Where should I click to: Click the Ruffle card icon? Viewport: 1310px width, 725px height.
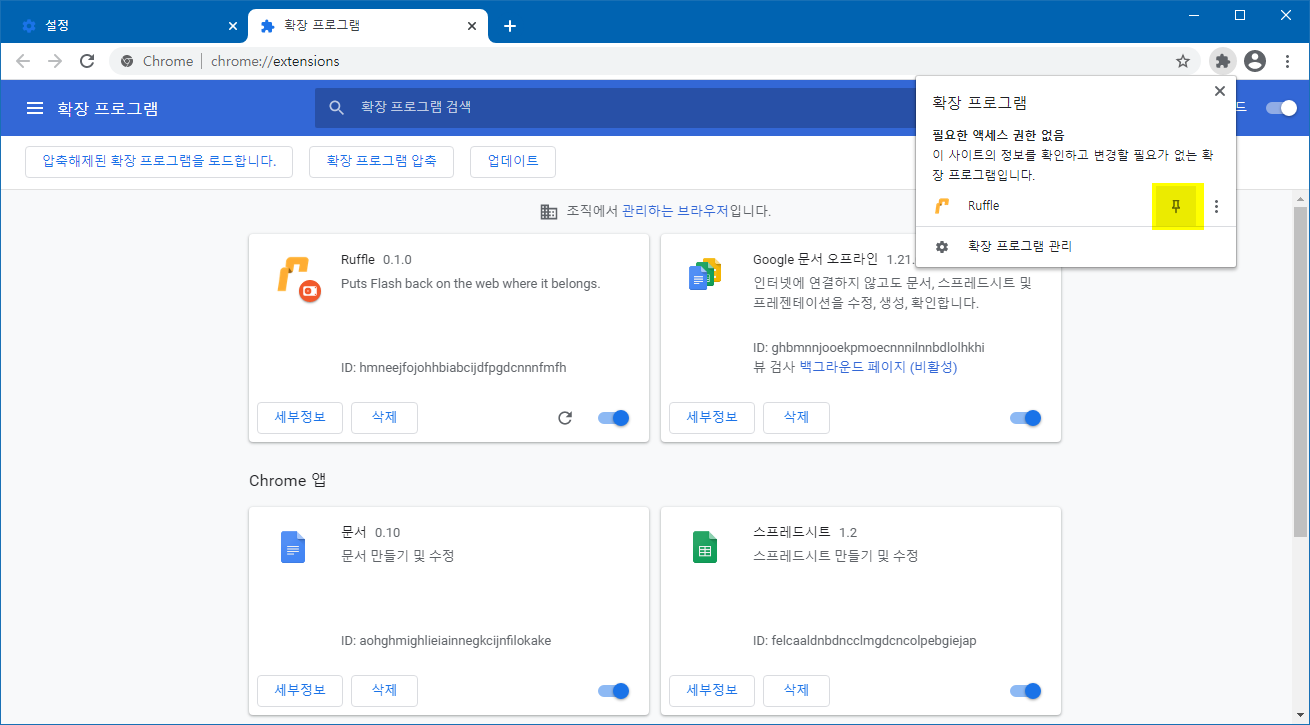[297, 279]
